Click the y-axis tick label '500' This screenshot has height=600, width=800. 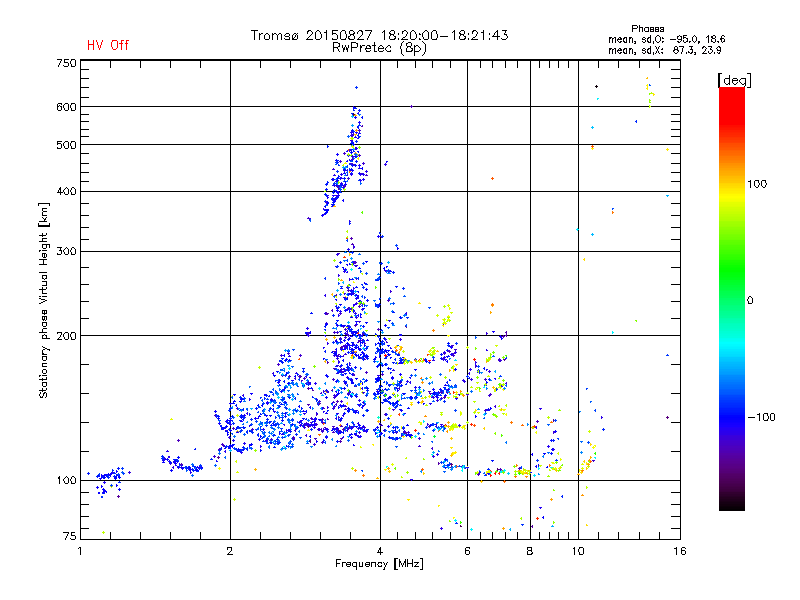click(x=66, y=145)
